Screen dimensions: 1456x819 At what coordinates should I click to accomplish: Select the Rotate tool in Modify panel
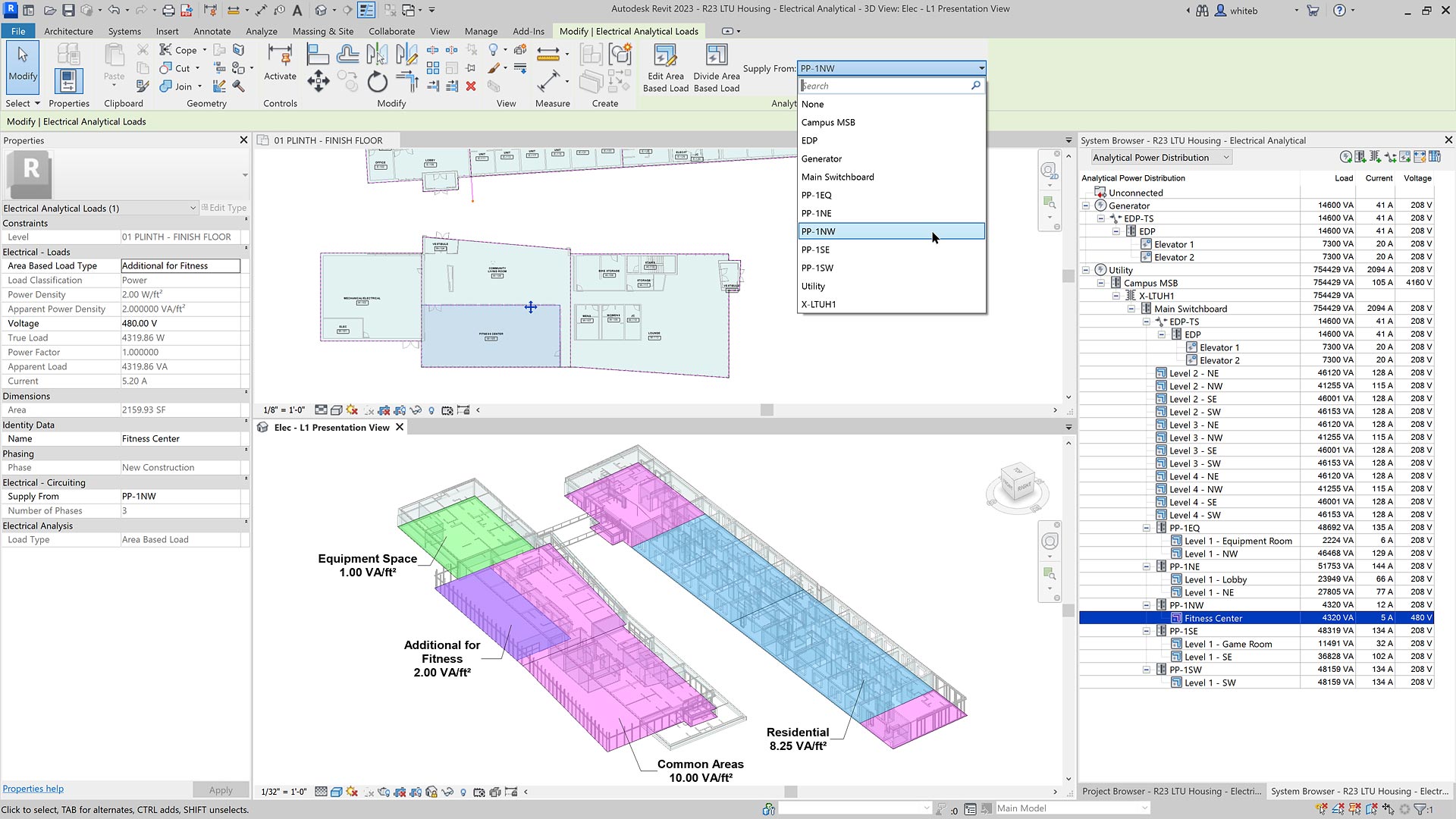[x=377, y=81]
